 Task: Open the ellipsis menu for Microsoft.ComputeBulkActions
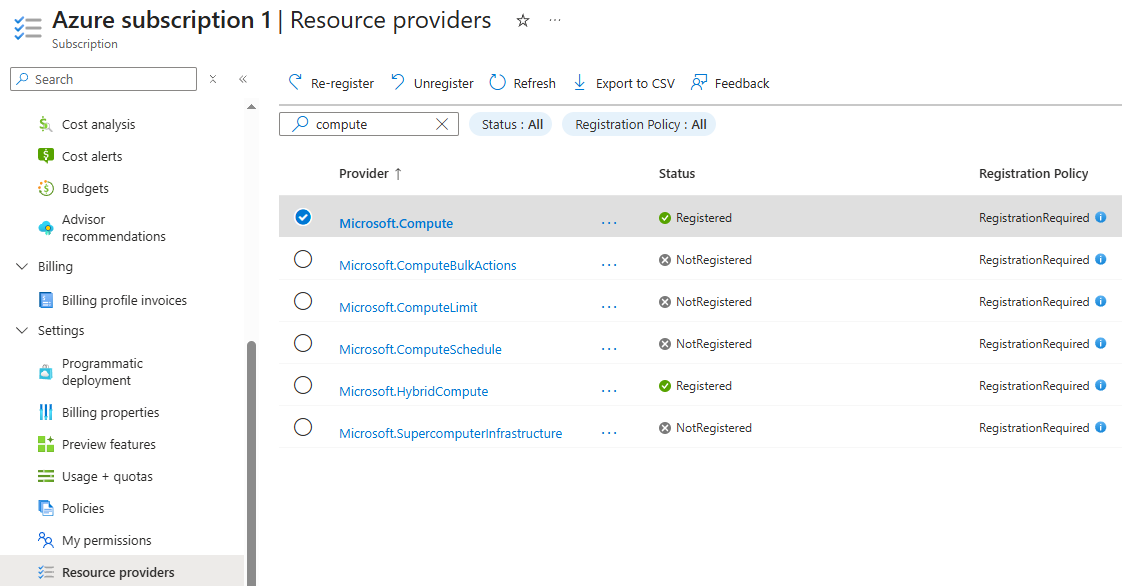coord(609,265)
